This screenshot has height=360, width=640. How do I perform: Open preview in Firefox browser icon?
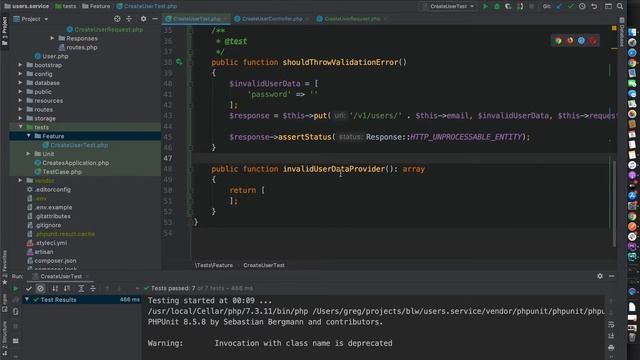[570, 40]
